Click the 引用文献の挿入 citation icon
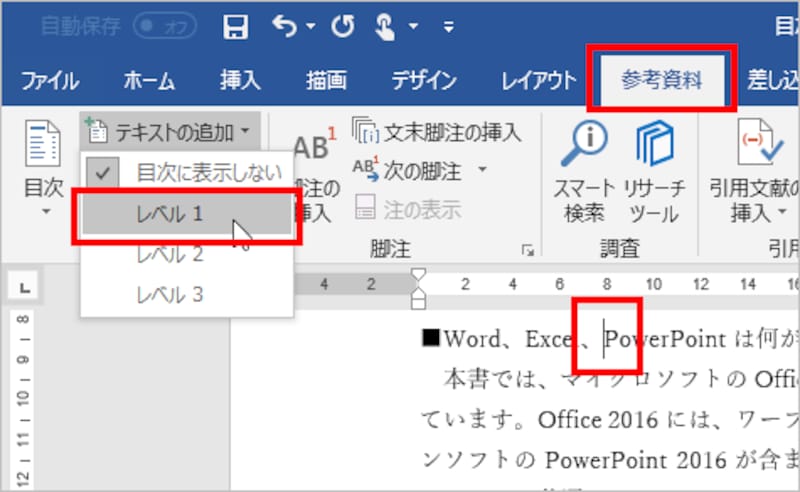Image resolution: width=800 pixels, height=492 pixels. [758, 143]
